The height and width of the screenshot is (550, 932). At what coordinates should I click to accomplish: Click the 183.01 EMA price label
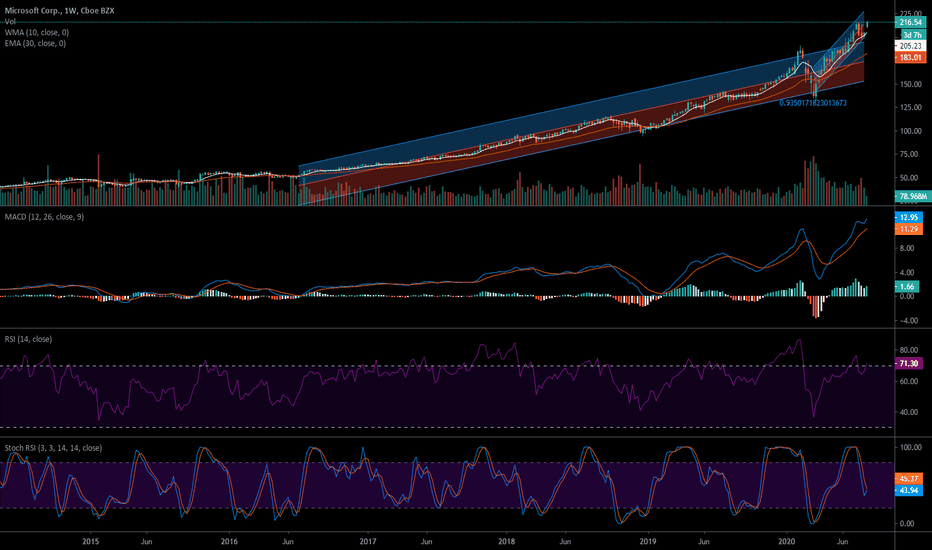910,58
